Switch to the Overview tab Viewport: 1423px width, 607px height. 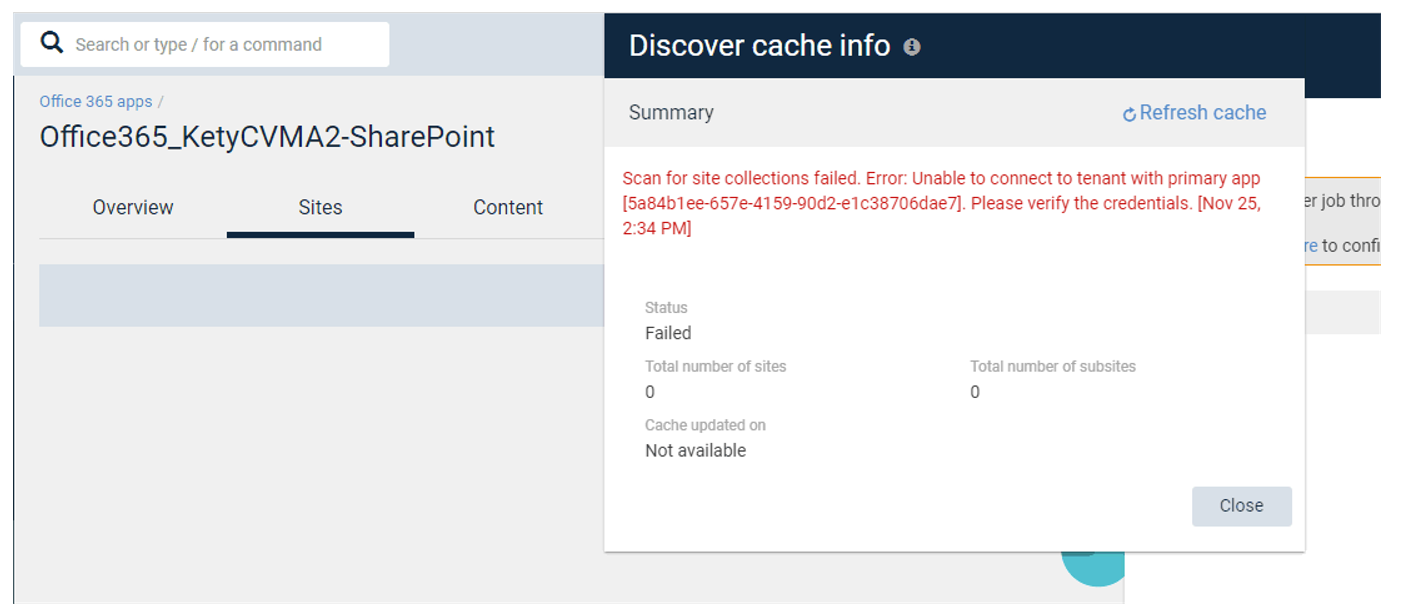coord(133,207)
